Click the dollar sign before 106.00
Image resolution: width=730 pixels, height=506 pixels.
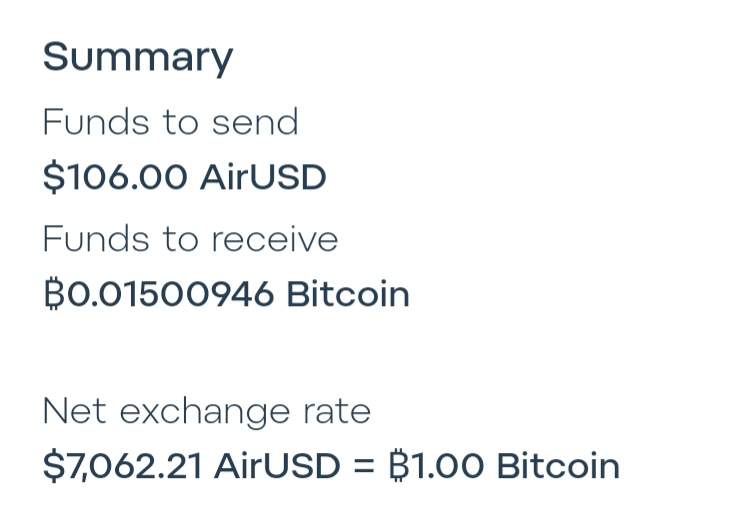[x=52, y=178]
